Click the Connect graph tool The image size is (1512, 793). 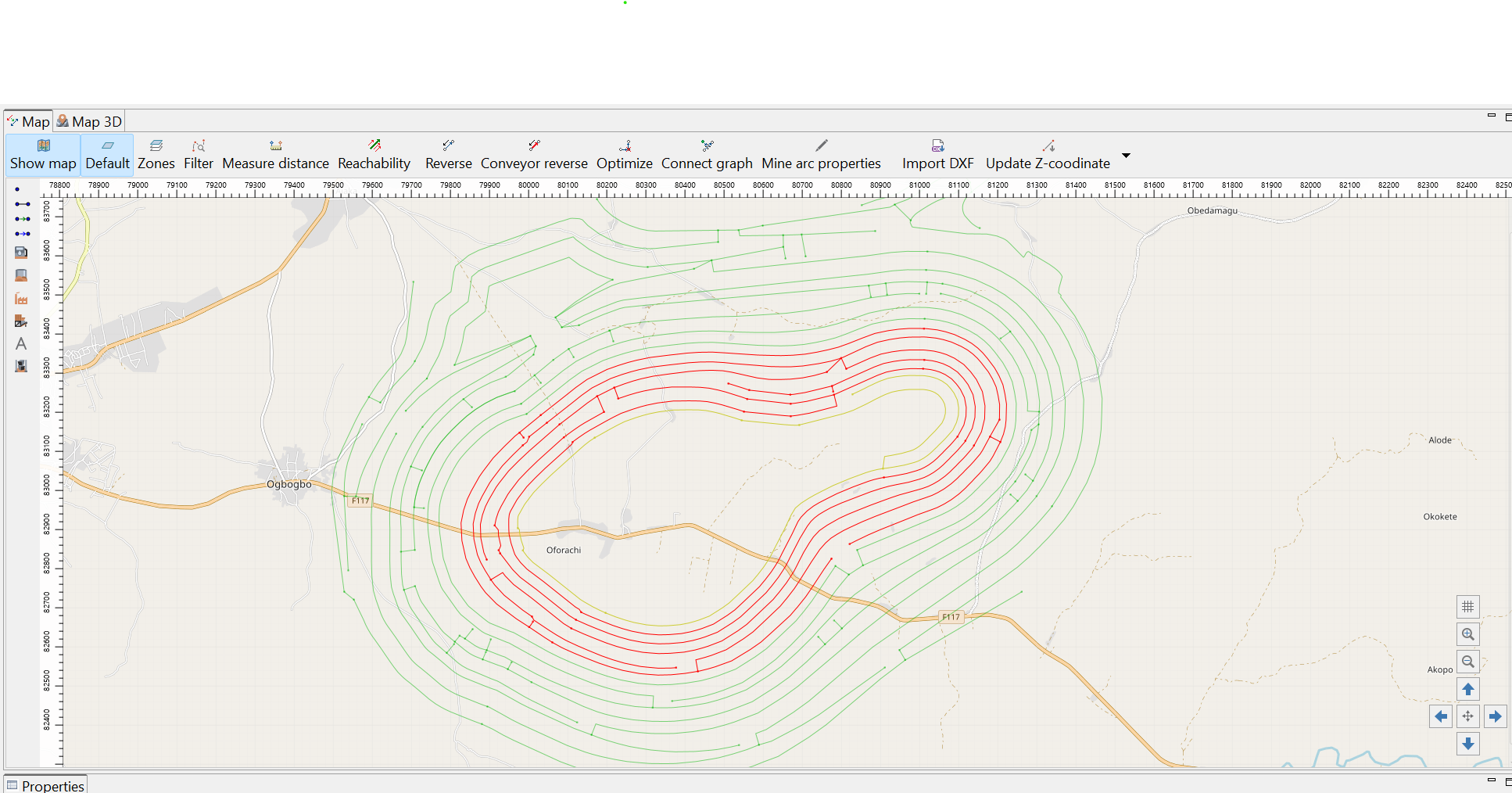pos(707,155)
